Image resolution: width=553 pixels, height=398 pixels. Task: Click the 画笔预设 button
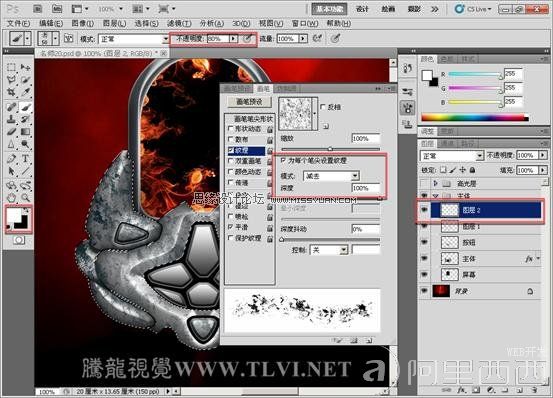(249, 102)
